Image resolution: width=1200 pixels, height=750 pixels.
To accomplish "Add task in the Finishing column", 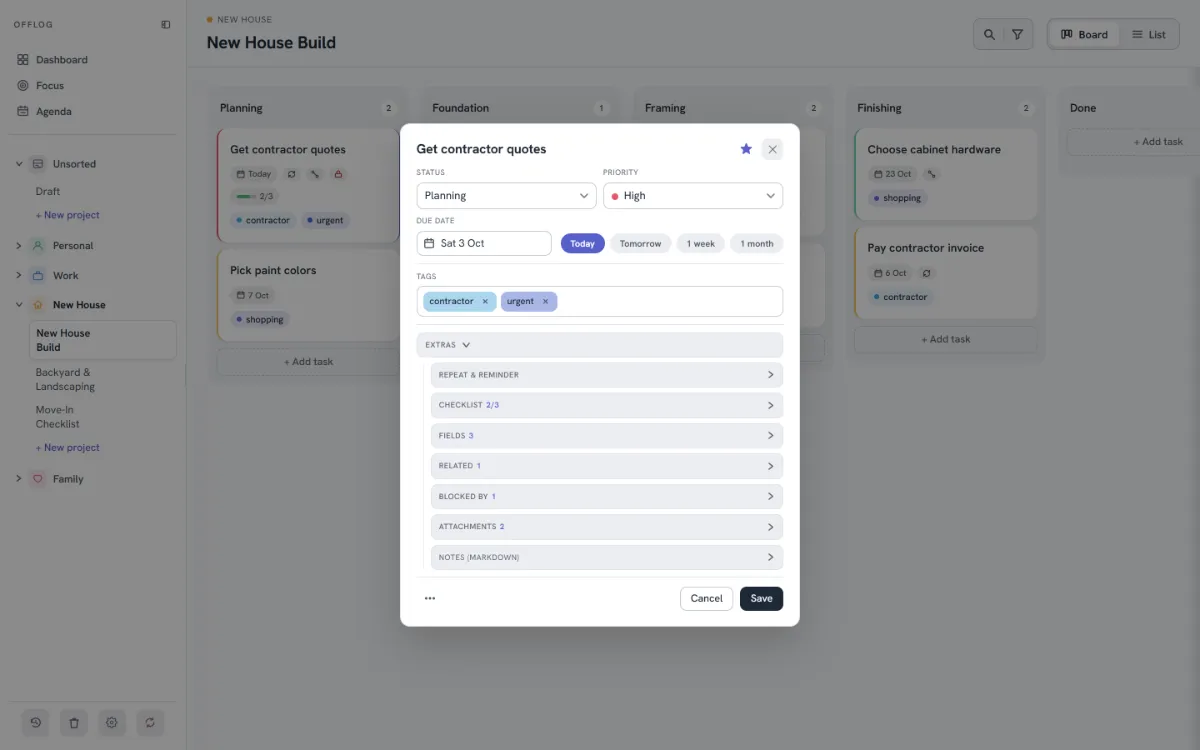I will 945,339.
